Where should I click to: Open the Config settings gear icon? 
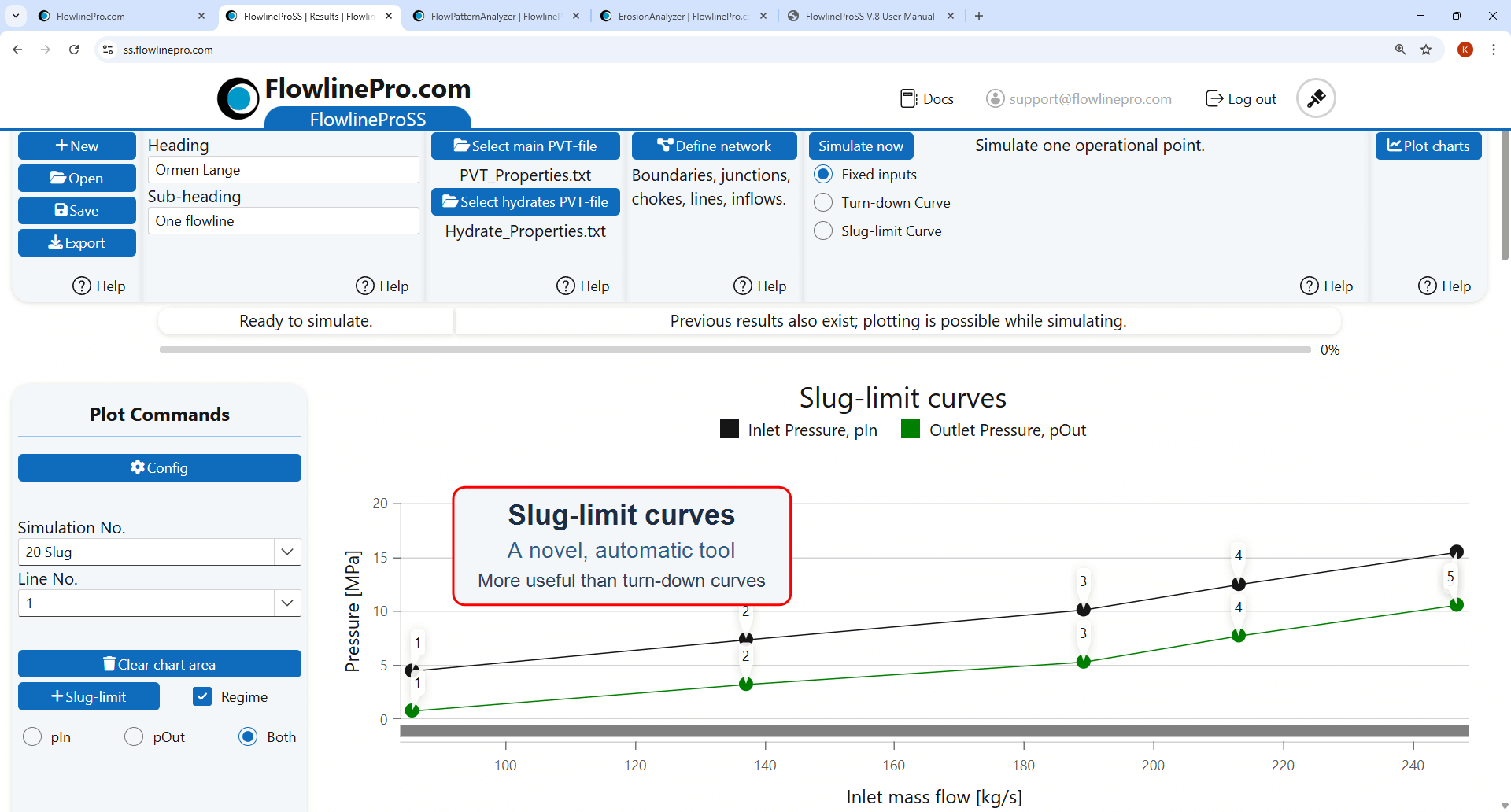point(137,467)
